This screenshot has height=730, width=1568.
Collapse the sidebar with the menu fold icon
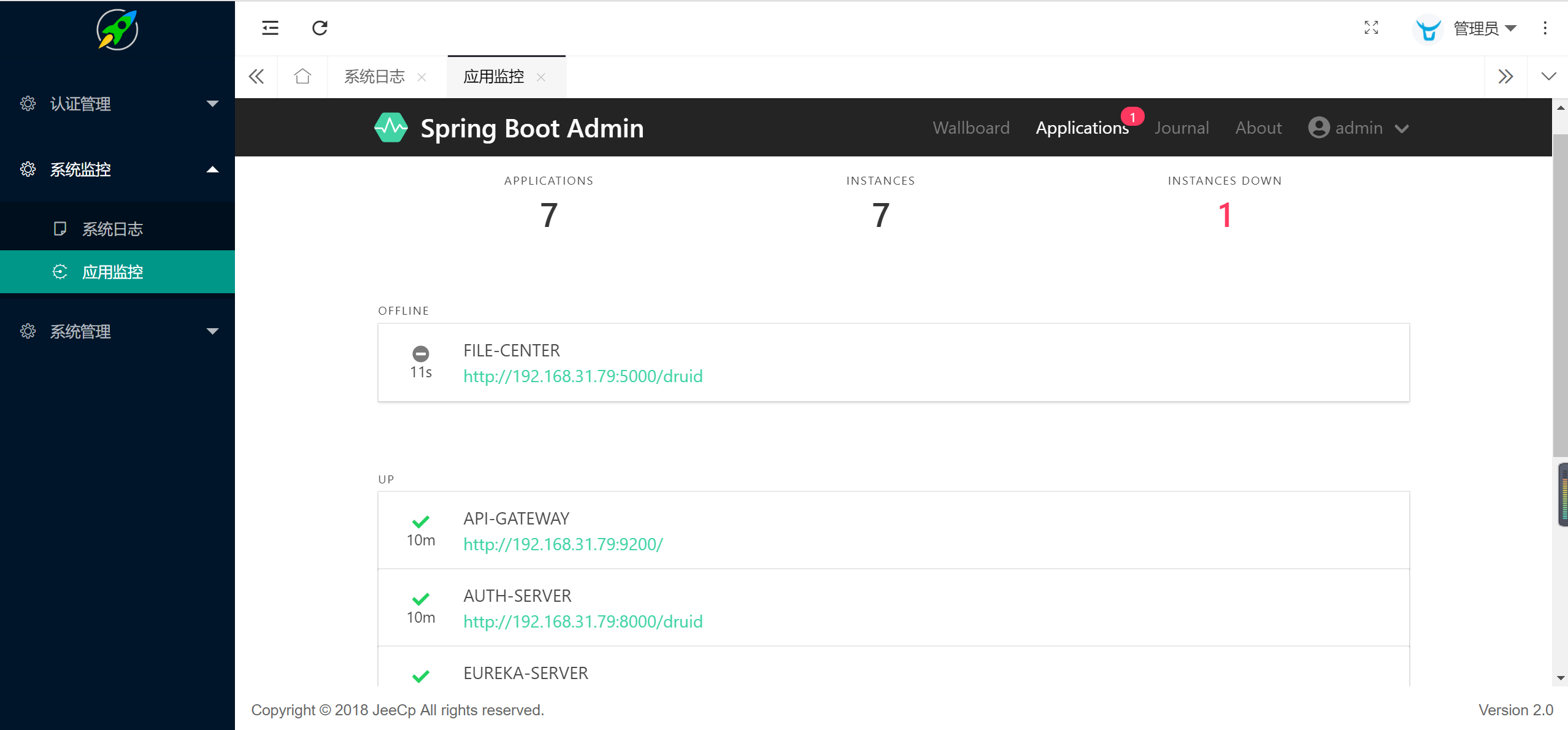(x=270, y=28)
